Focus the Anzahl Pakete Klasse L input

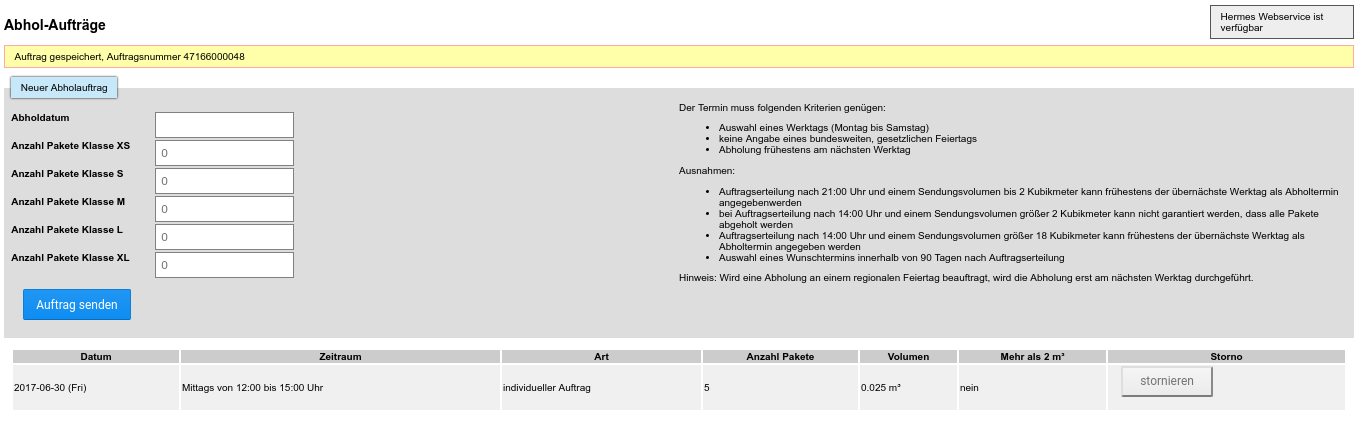click(x=224, y=237)
